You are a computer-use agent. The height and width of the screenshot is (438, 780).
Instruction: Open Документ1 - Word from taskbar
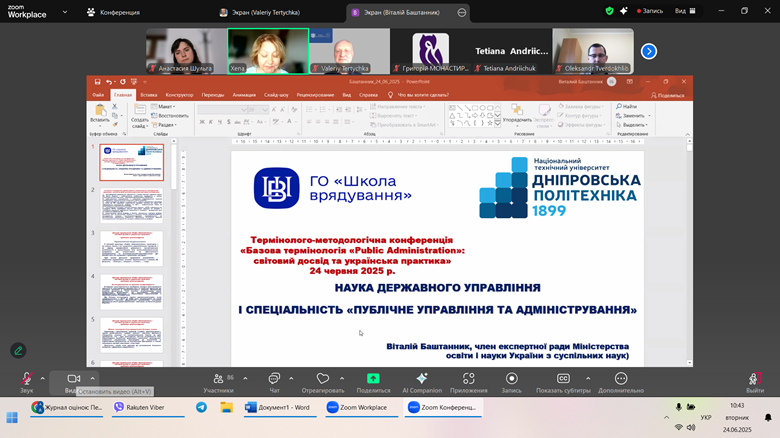280,407
